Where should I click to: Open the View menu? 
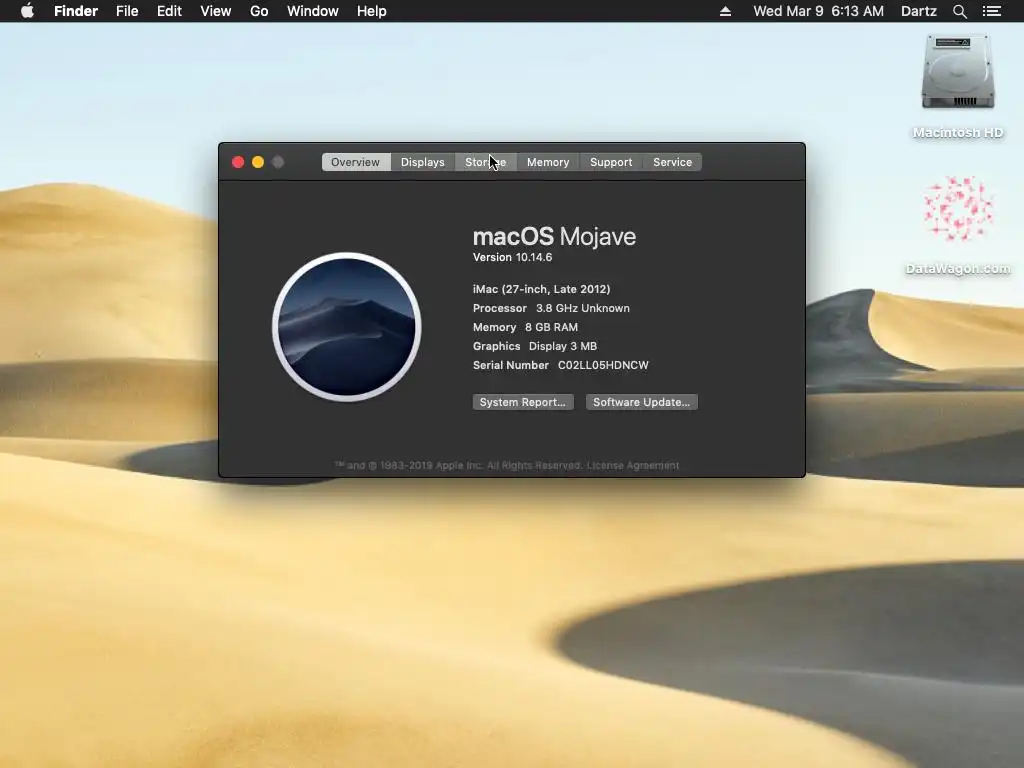click(216, 11)
